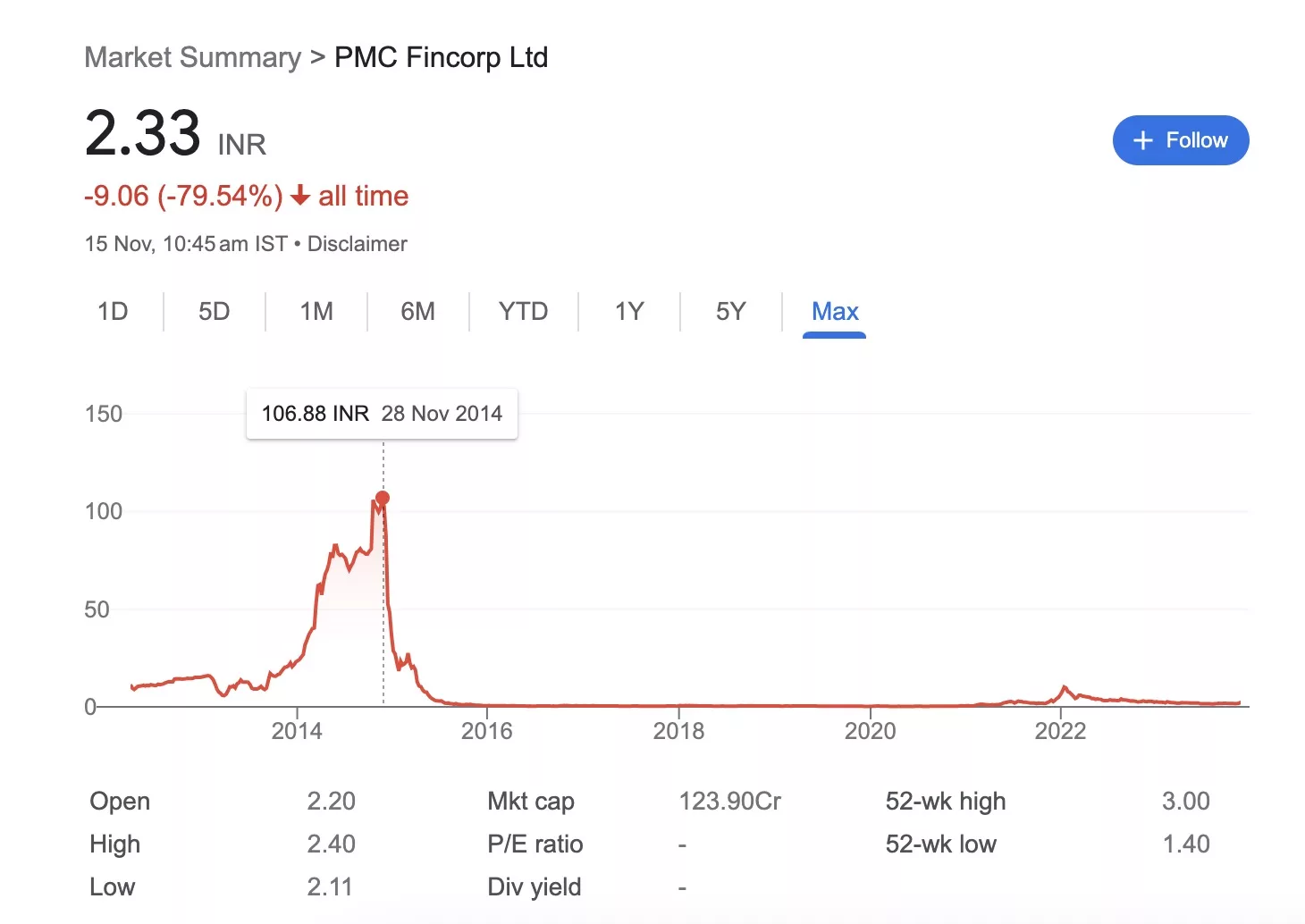Click the 52-wk high label
Image resolution: width=1305 pixels, height=924 pixels.
[x=946, y=802]
